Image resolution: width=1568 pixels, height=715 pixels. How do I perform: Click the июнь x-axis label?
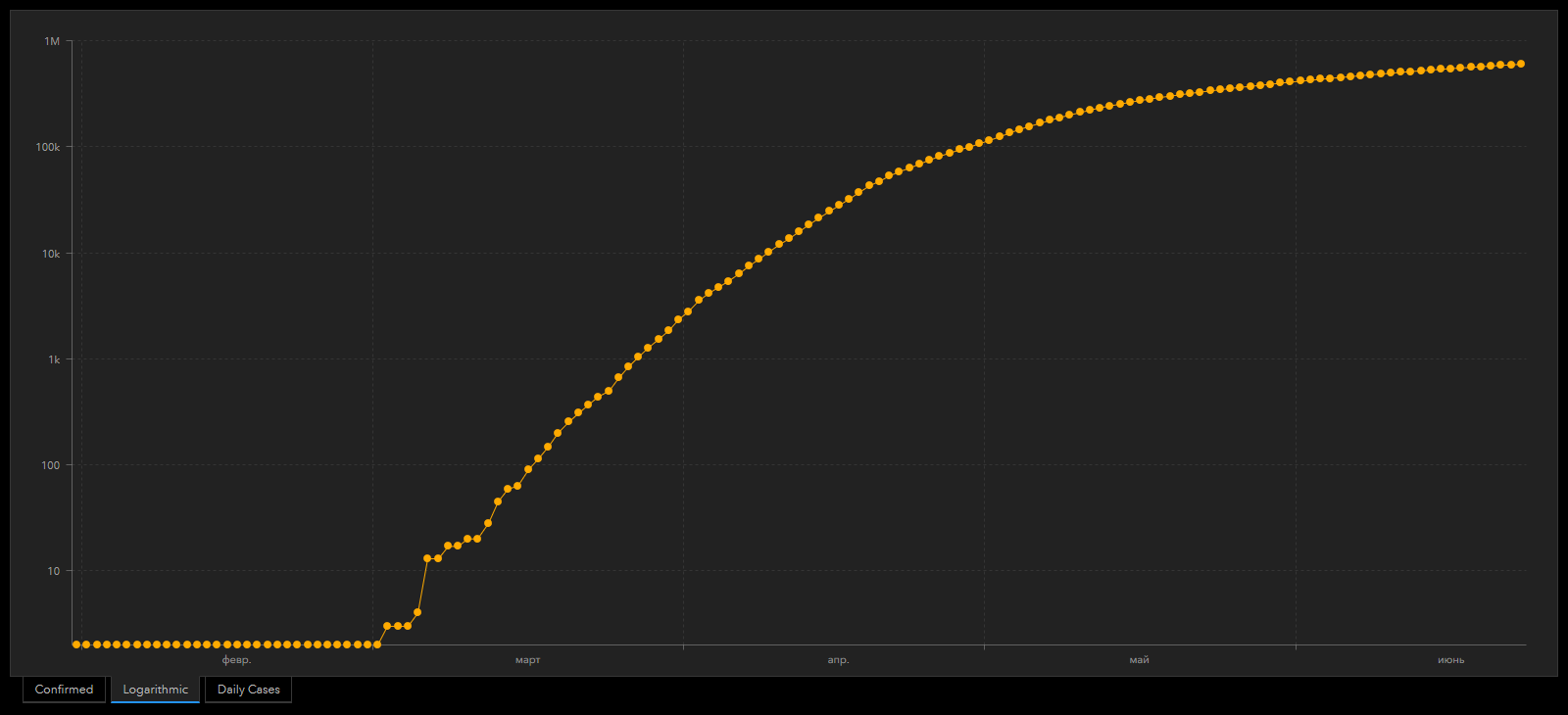[x=1450, y=660]
